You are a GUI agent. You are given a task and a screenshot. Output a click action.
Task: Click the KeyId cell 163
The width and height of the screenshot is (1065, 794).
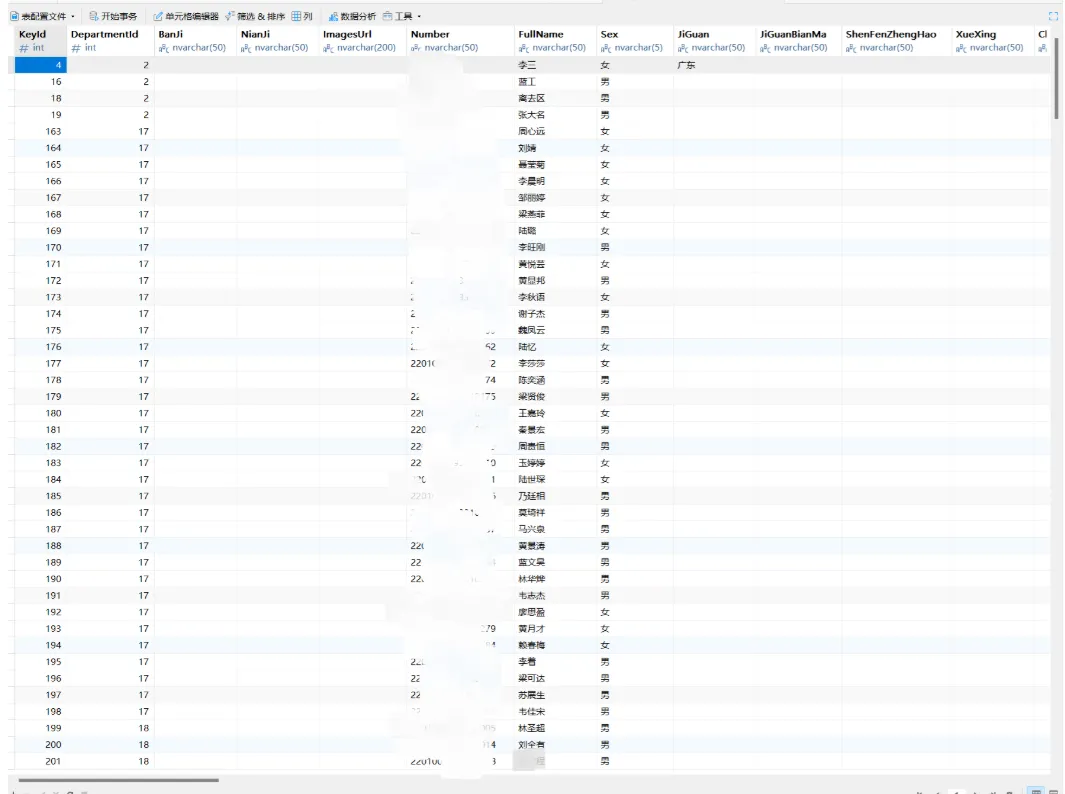pos(41,131)
